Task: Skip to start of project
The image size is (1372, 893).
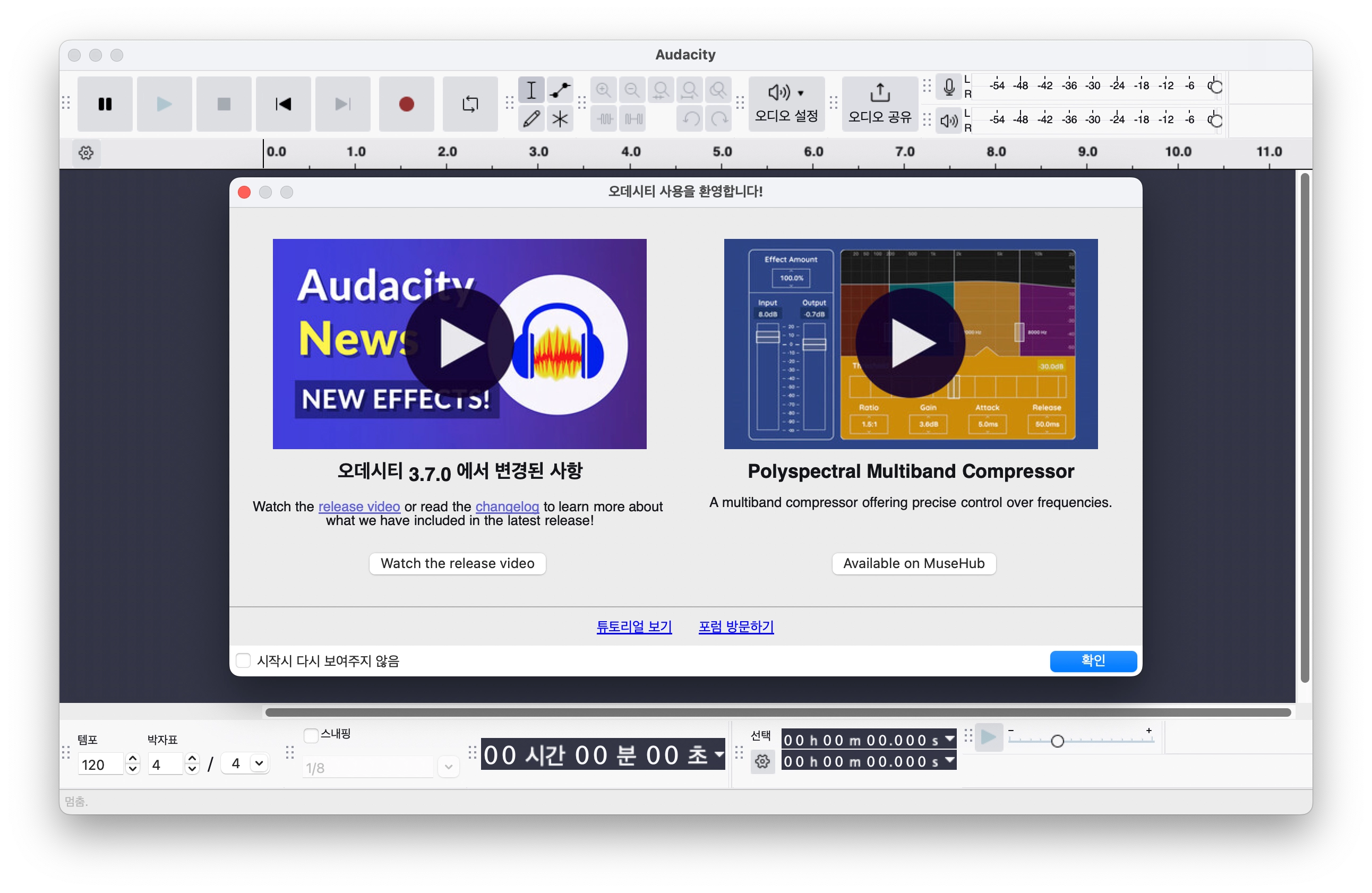Action: click(283, 104)
